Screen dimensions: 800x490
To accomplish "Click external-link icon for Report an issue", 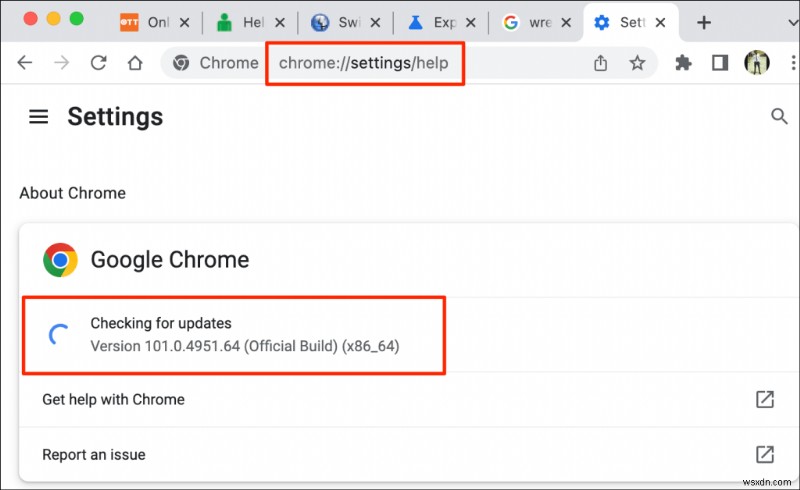I will click(765, 454).
